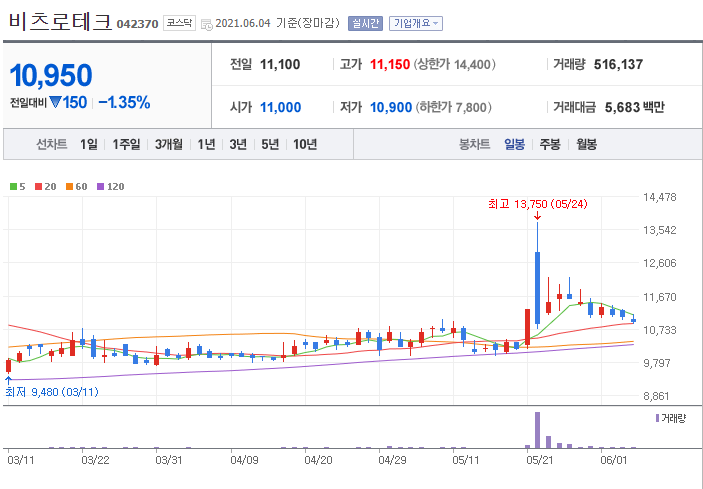703x489 pixels.
Task: Click the 최고 13,750 (05/24) high marker
Action: point(538,204)
